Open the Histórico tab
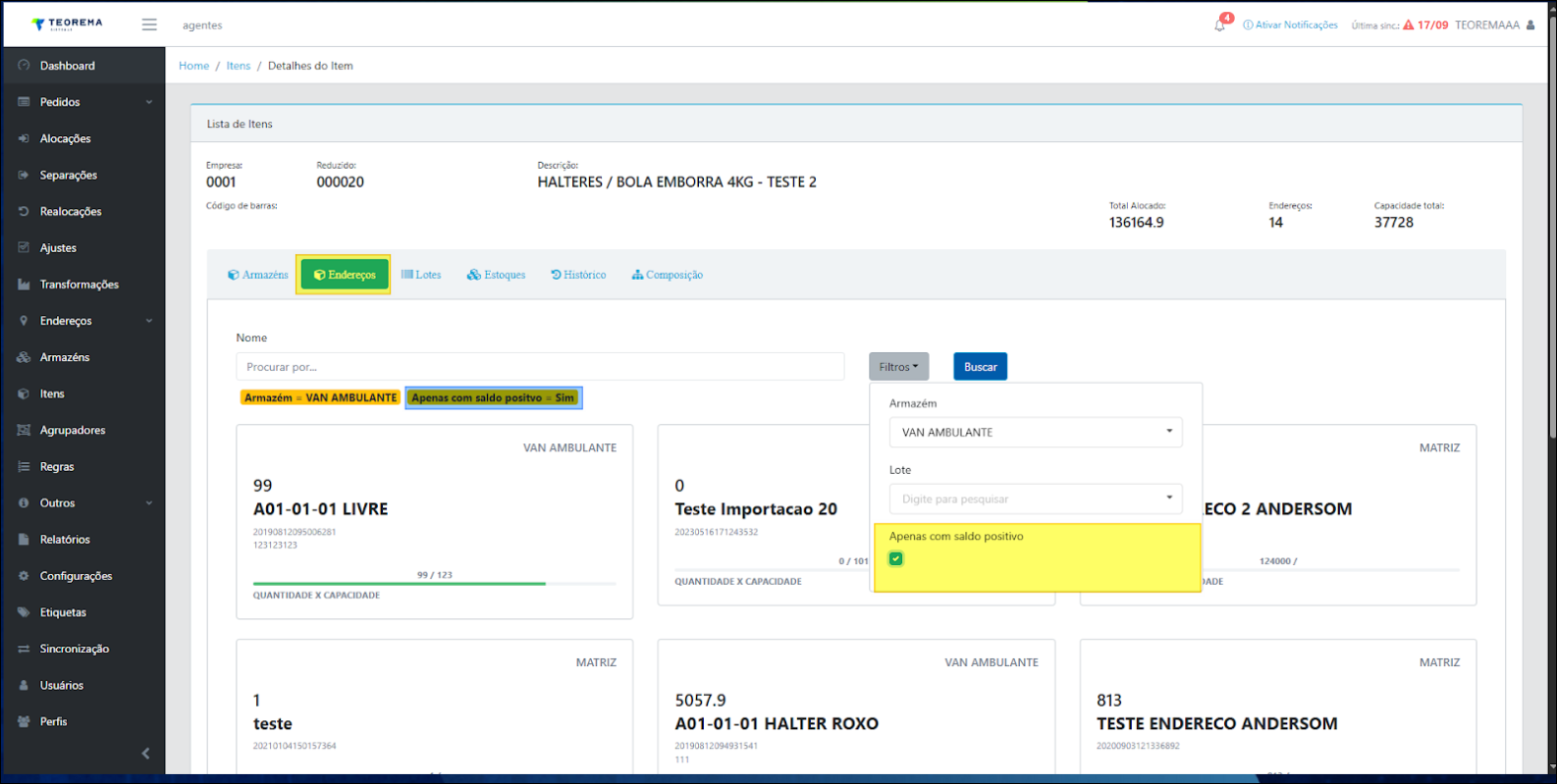 [x=578, y=275]
